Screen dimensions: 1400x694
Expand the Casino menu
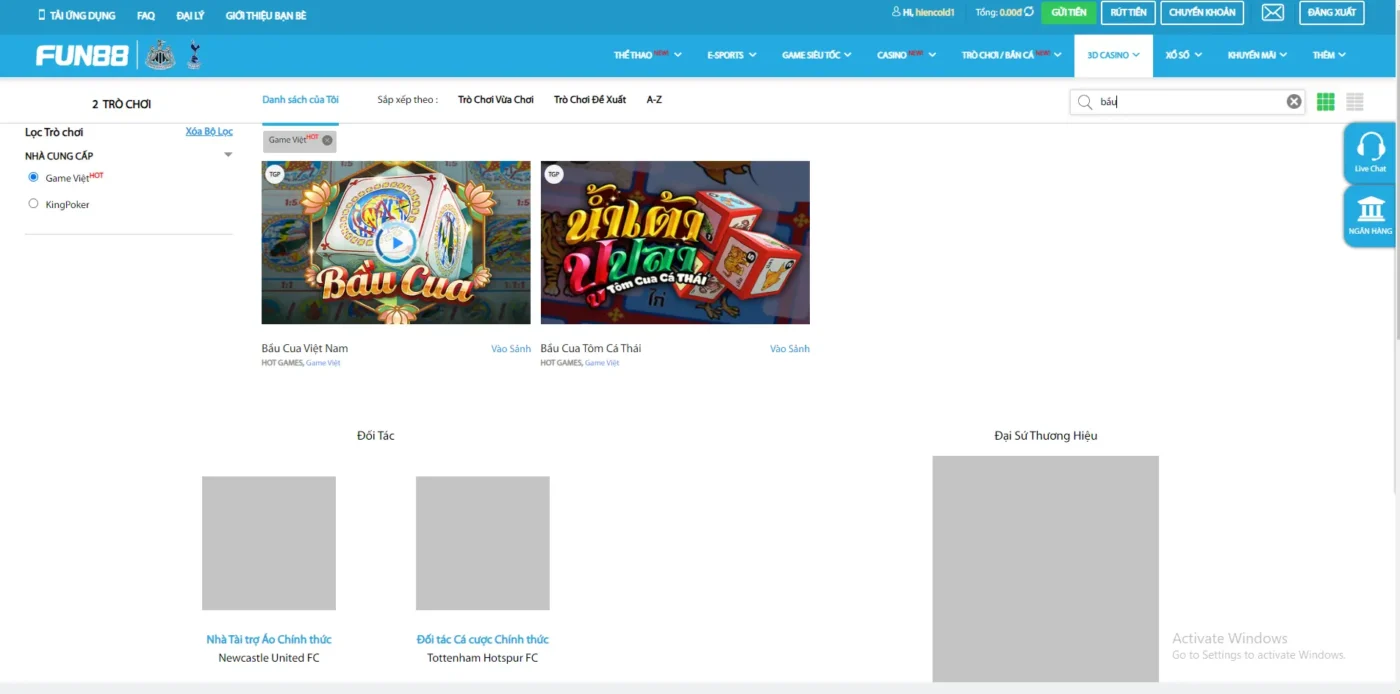[x=906, y=55]
